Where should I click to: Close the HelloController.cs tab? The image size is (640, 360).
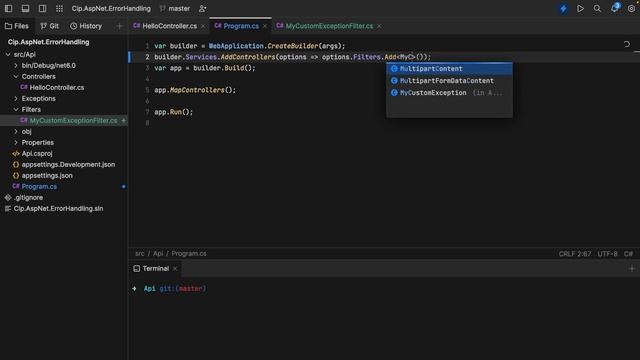pyautogui.click(x=203, y=26)
